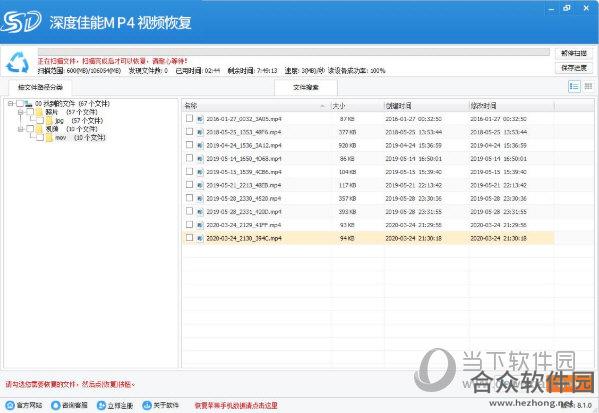Check the 2018-05-25 377 KB file checkbox

(189, 131)
